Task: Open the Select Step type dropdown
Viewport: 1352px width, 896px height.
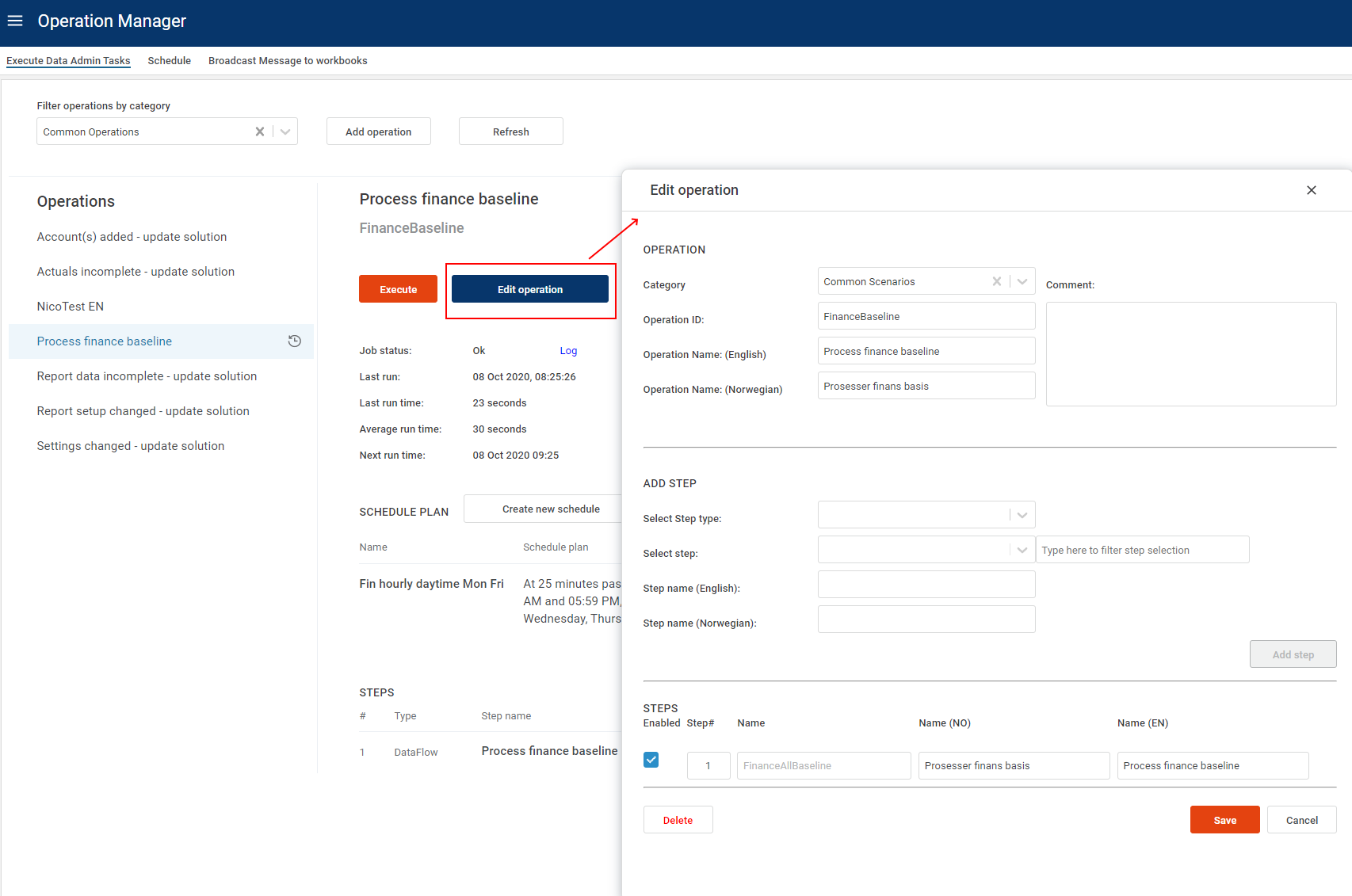Action: click(x=1021, y=514)
